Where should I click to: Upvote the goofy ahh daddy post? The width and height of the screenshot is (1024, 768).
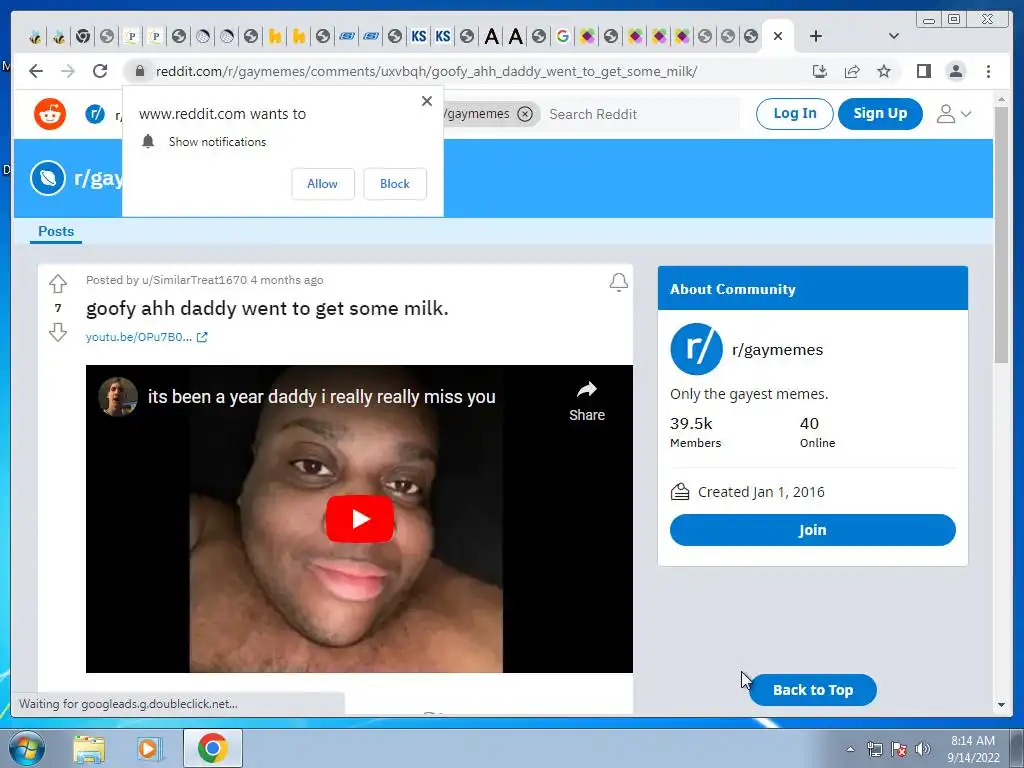[58, 283]
